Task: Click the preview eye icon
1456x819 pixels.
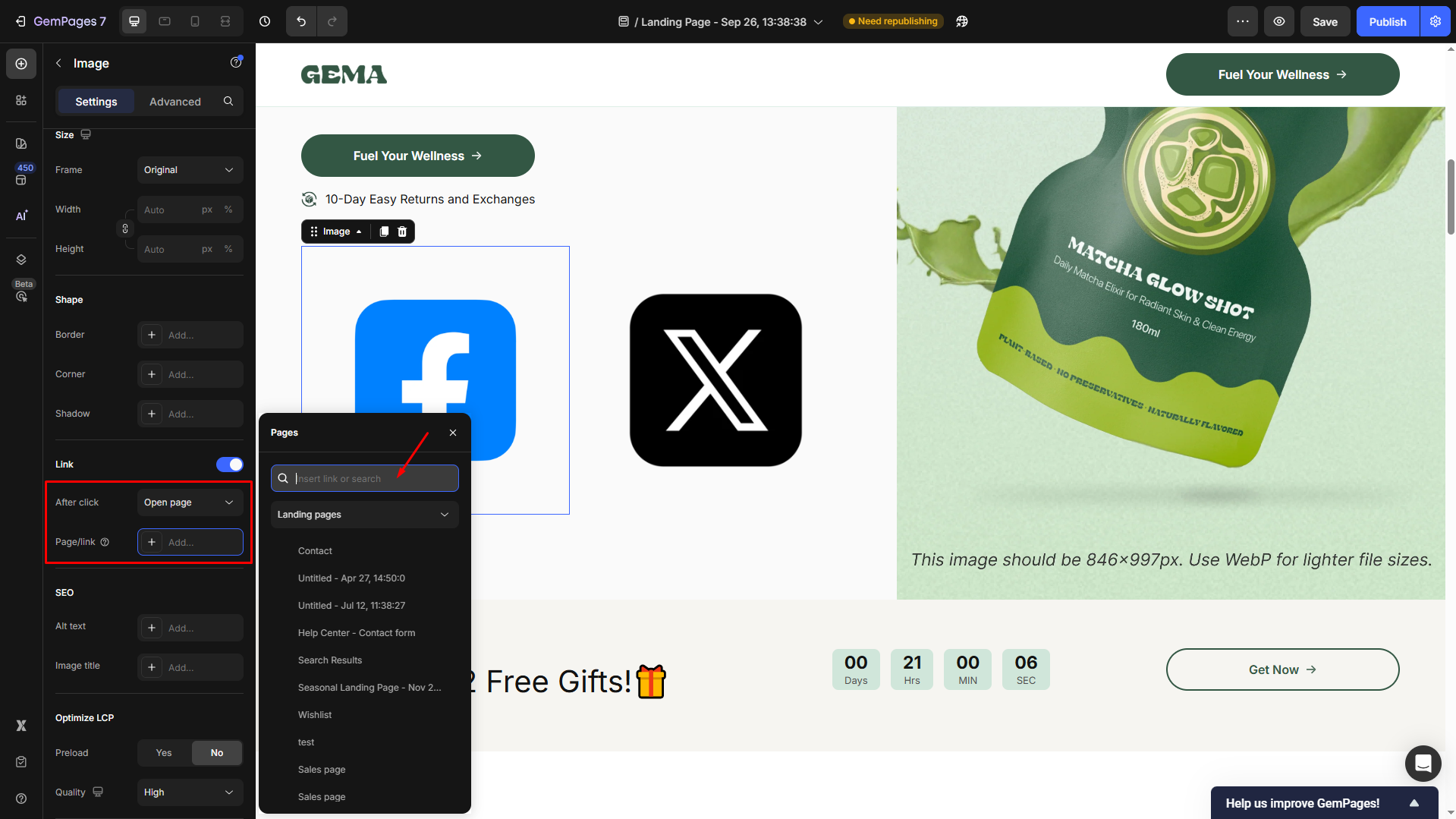Action: (x=1279, y=21)
